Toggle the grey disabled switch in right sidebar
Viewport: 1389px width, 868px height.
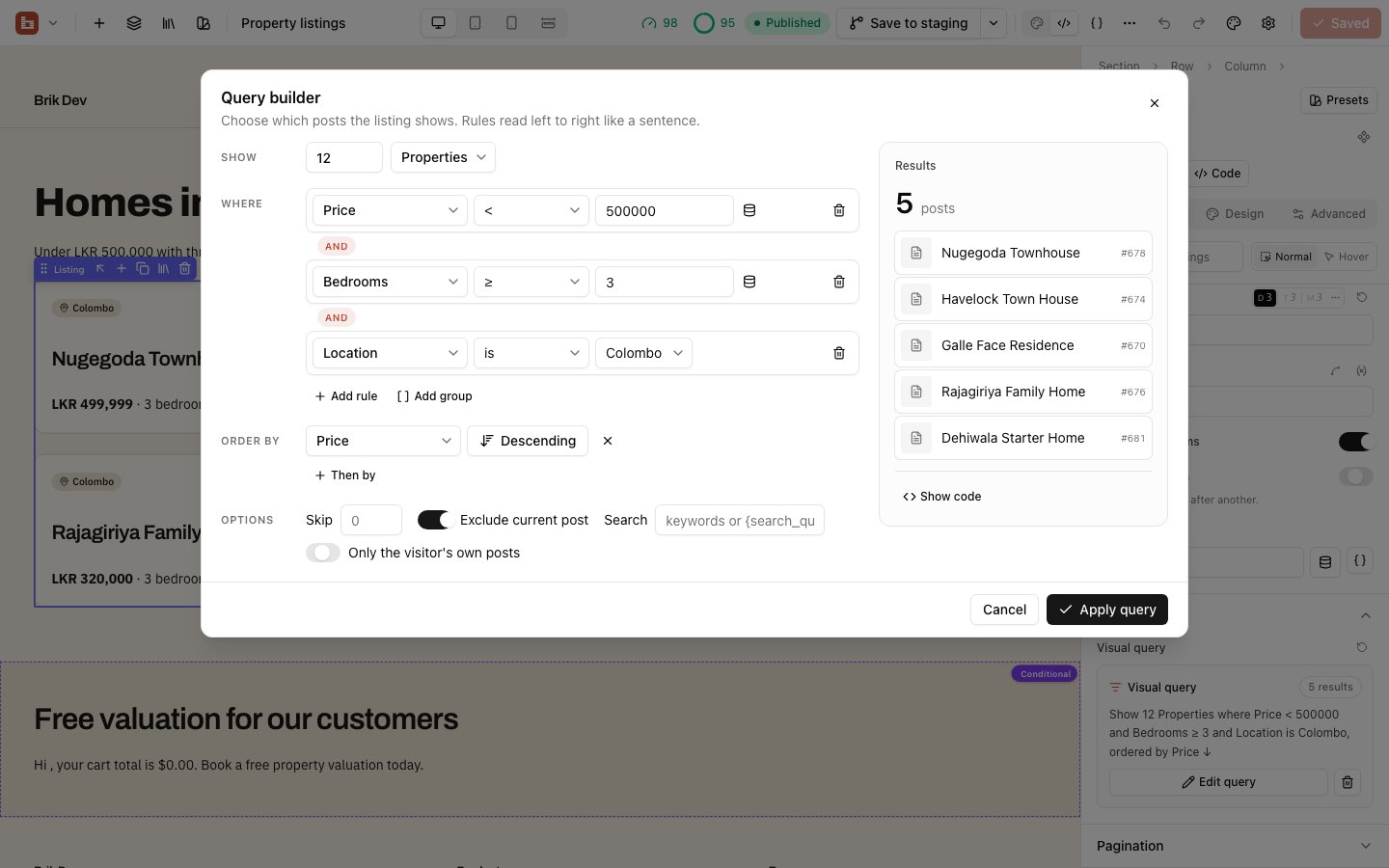(1355, 476)
